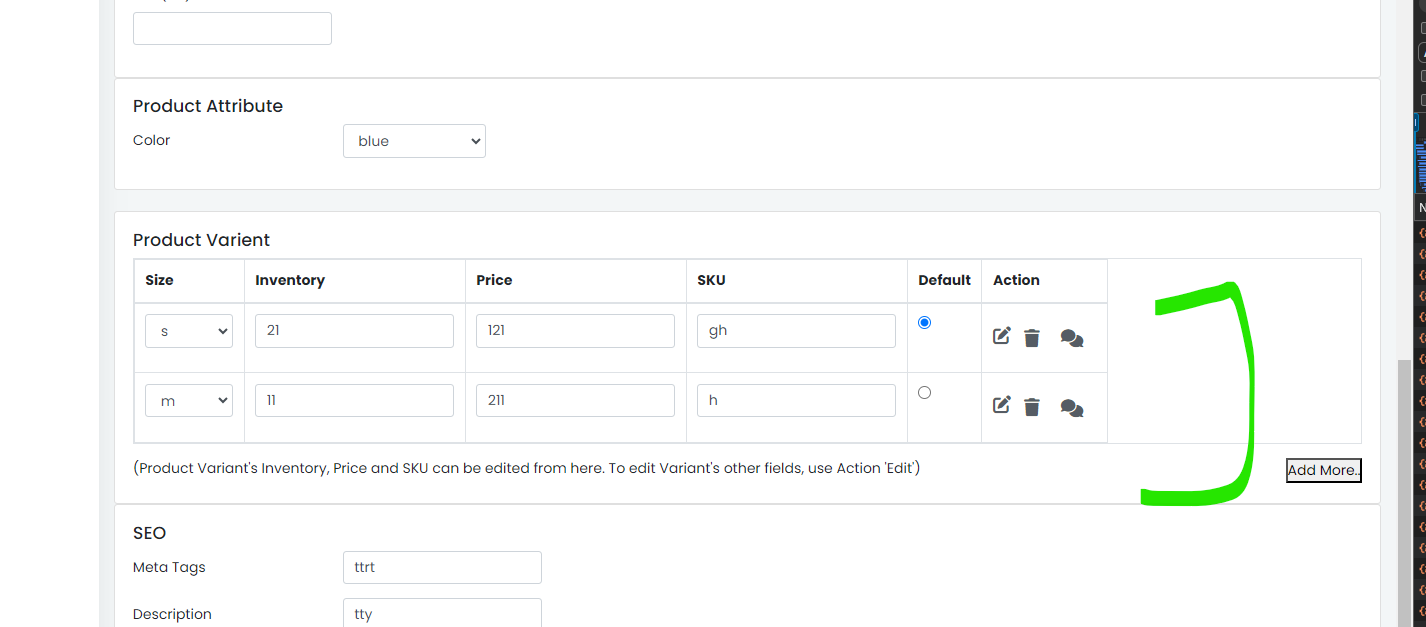The image size is (1426, 627).
Task: Click the SKU column header
Action: point(711,280)
